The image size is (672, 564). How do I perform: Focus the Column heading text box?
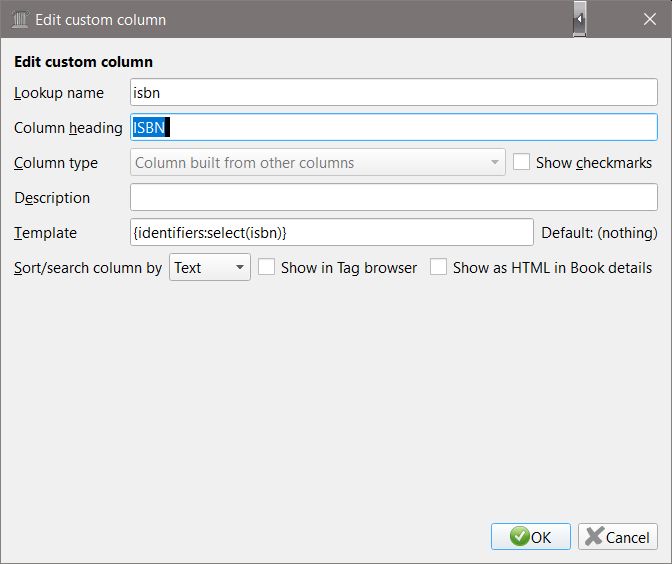click(393, 128)
